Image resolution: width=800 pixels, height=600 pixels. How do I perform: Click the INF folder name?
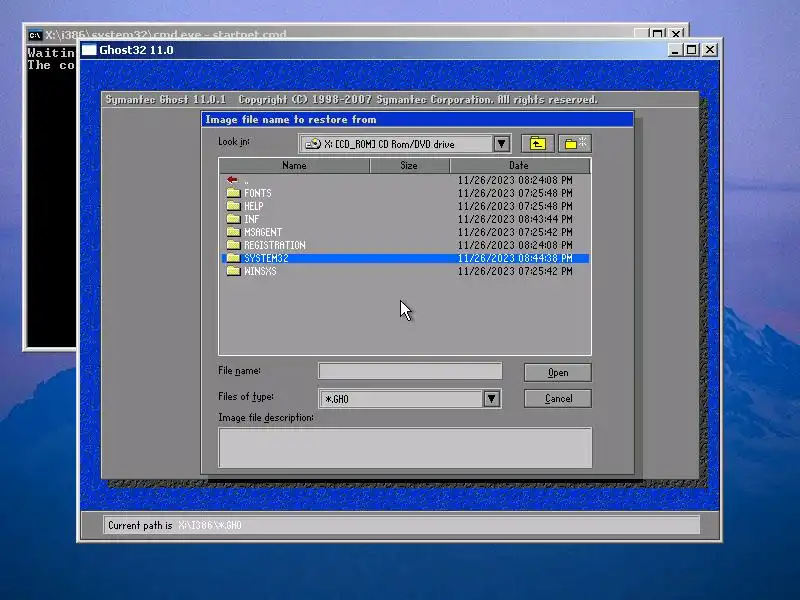252,219
